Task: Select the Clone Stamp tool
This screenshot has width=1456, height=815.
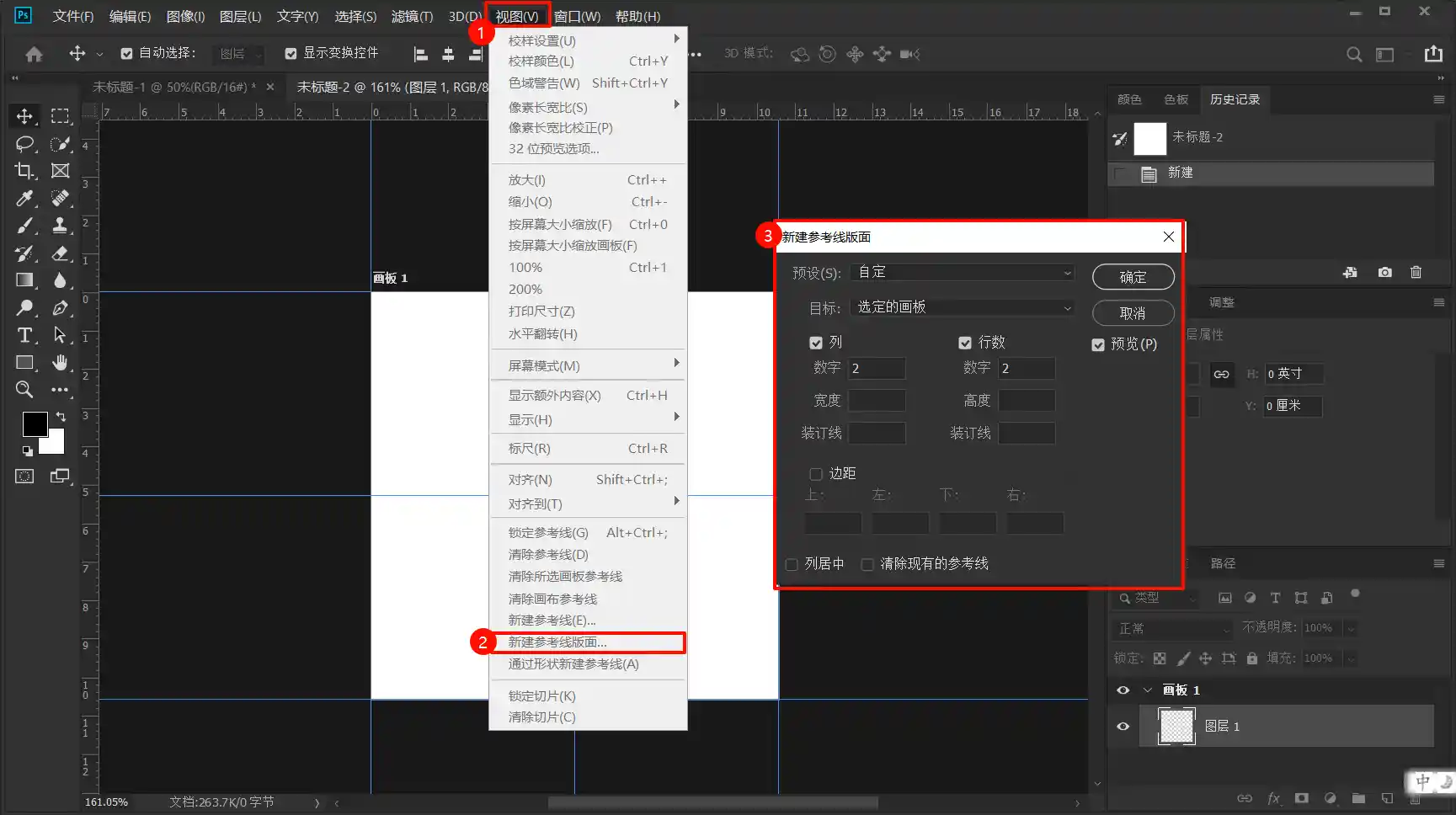Action: (x=60, y=226)
